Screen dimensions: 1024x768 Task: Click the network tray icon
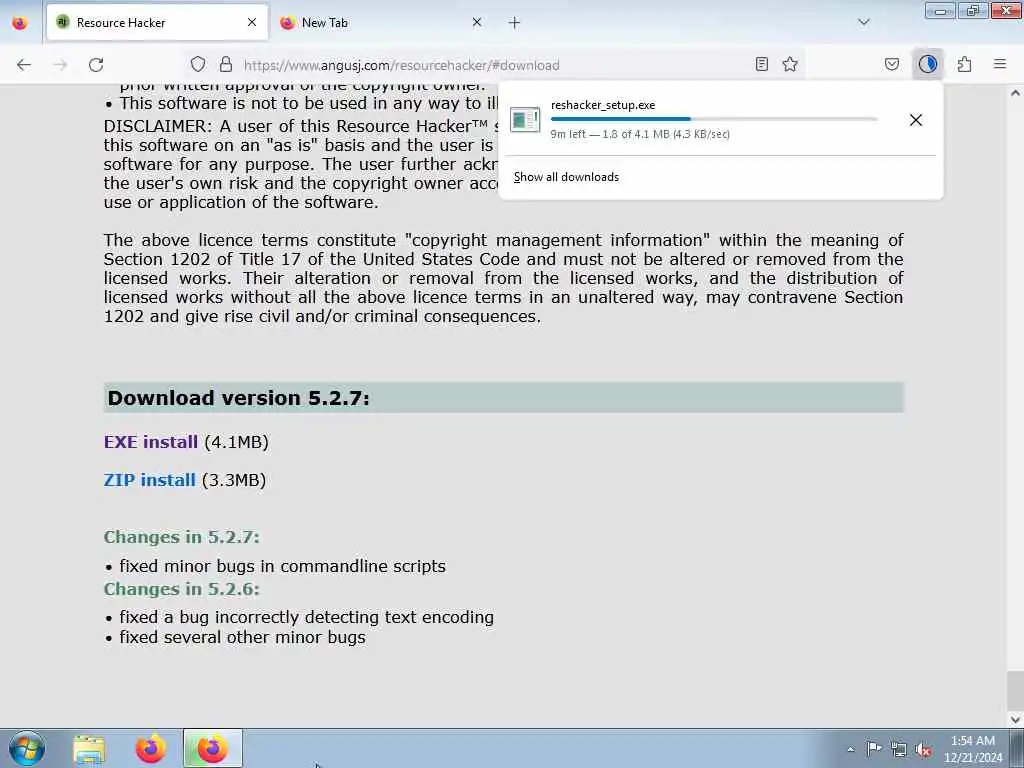coord(899,749)
